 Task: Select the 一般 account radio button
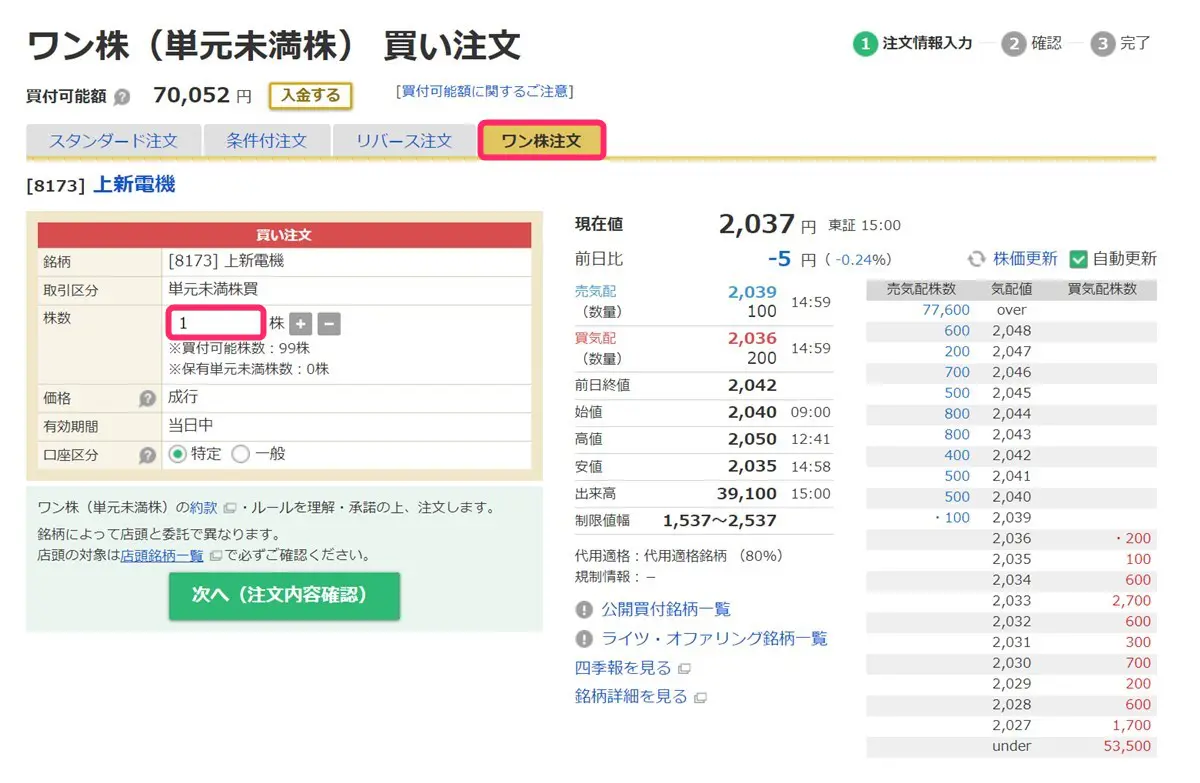(x=241, y=454)
